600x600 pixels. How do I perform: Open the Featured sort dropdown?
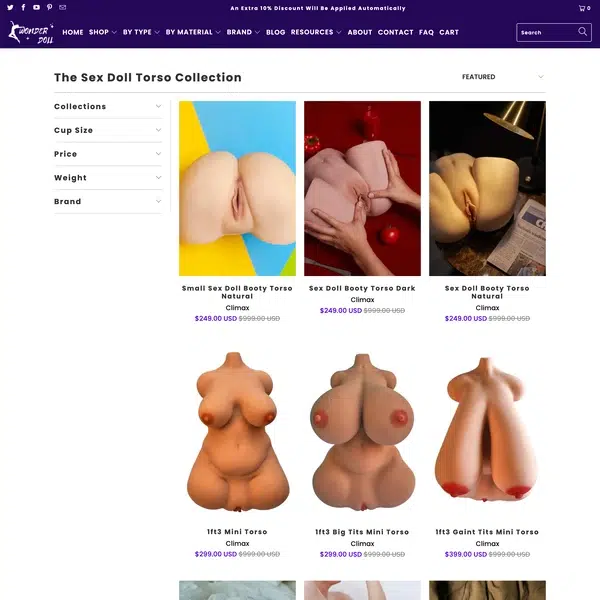[x=502, y=77]
